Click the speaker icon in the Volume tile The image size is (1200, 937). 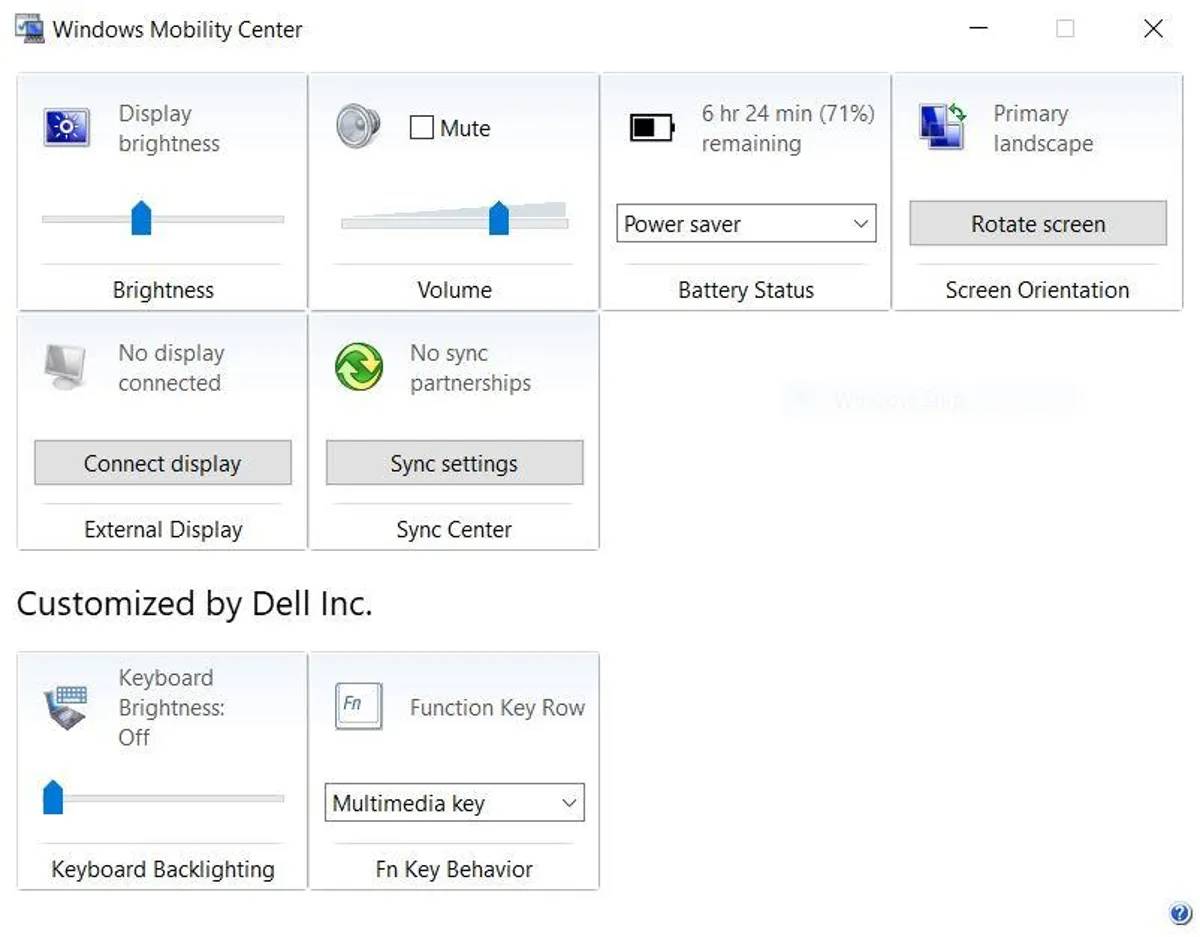(x=357, y=126)
